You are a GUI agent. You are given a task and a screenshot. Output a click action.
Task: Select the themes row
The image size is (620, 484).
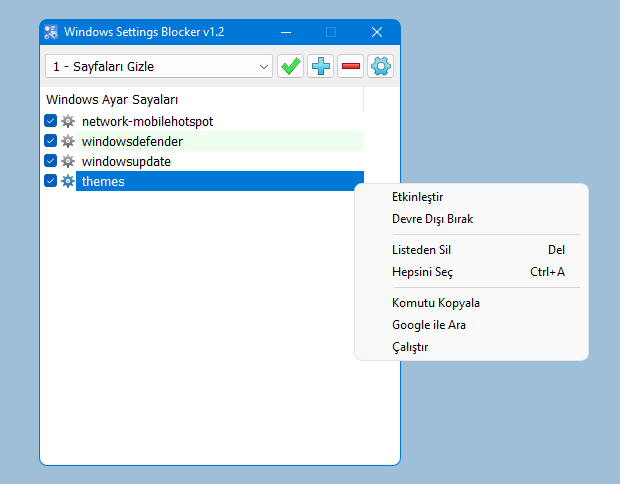[x=219, y=181]
